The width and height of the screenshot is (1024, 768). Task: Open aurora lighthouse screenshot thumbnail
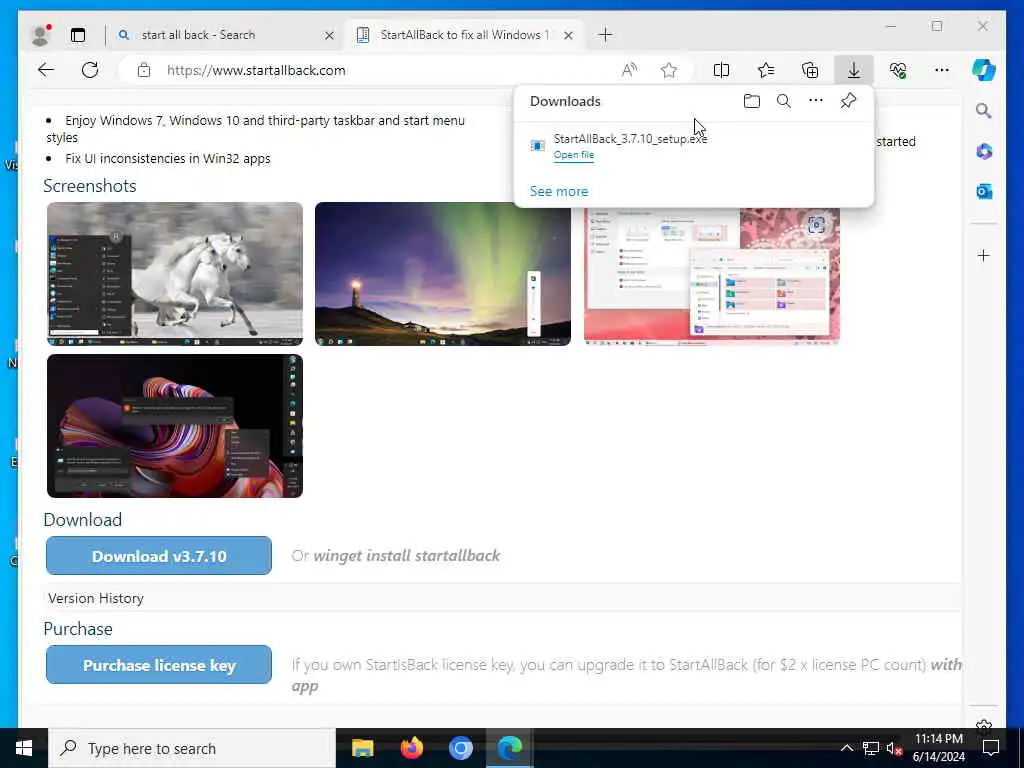coord(443,274)
